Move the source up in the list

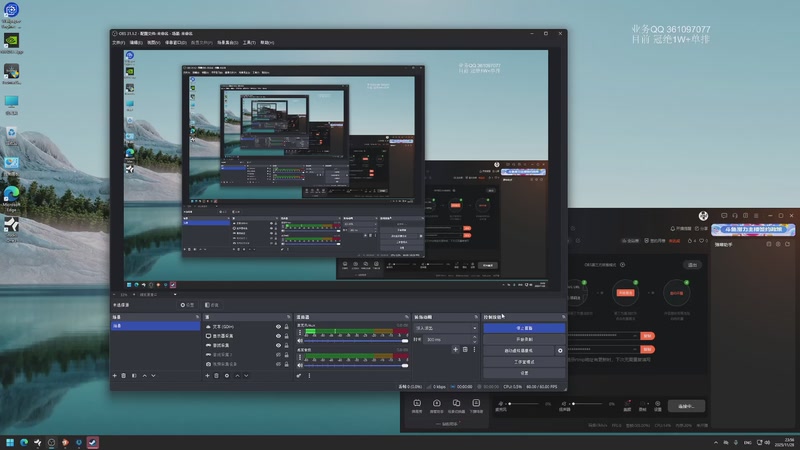[x=237, y=376]
